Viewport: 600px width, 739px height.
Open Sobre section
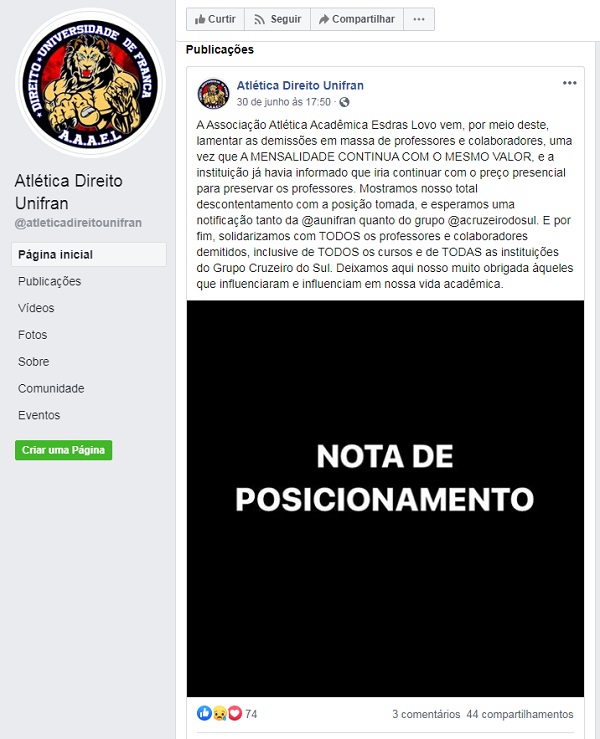(33, 361)
